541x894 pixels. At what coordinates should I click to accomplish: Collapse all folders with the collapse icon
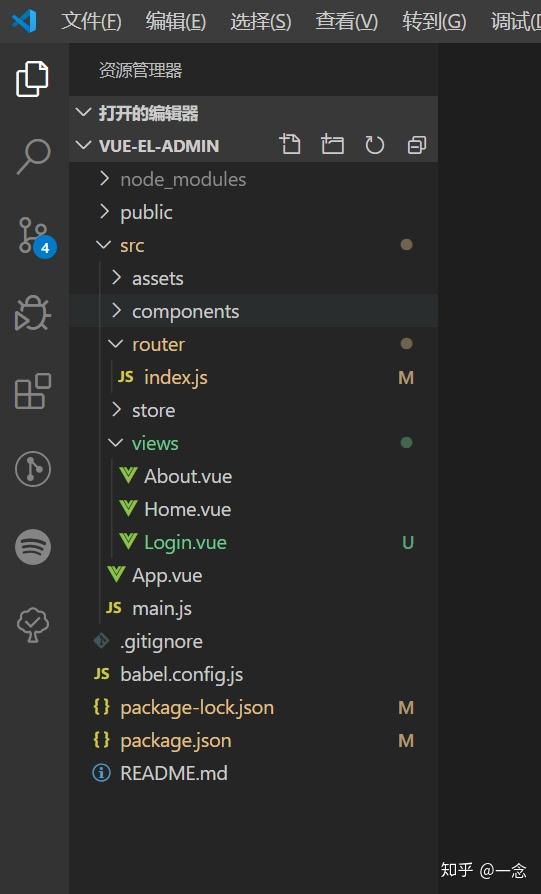click(x=417, y=145)
